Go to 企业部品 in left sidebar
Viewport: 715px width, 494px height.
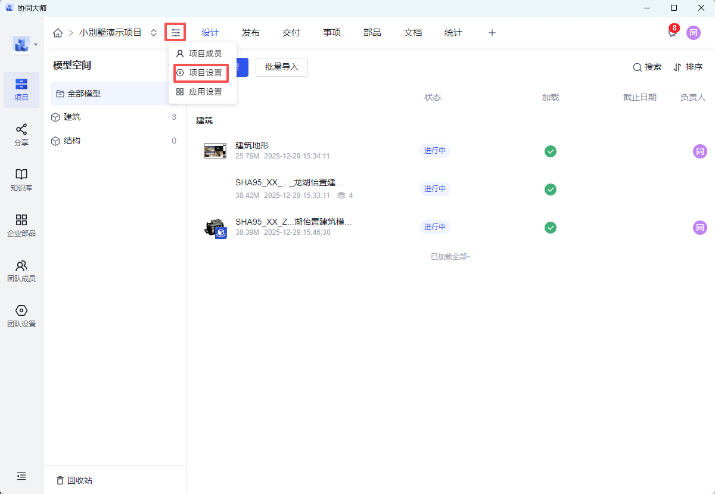coord(21,225)
